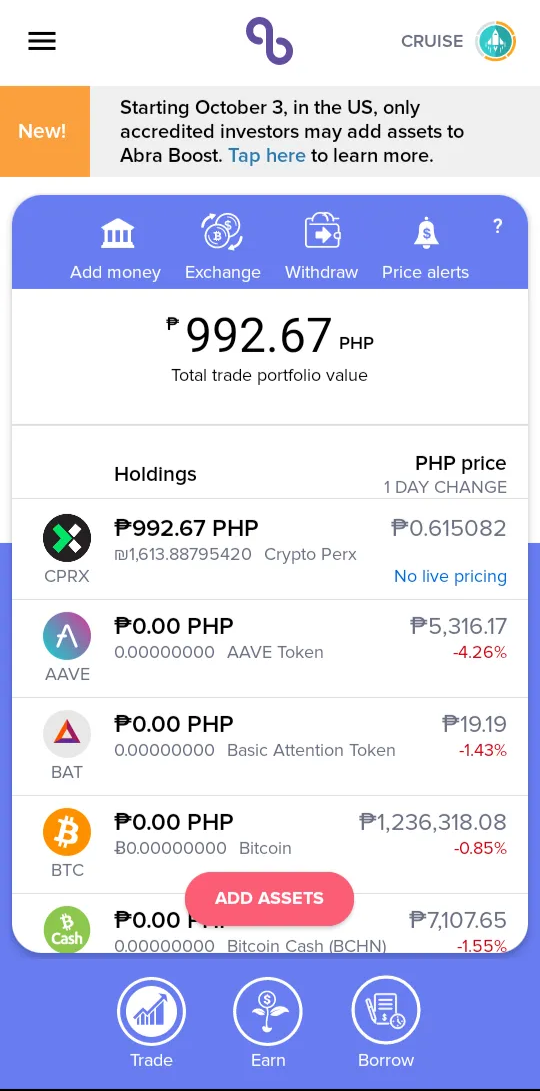This screenshot has width=540, height=1091.
Task: Tap the Add money bank icon
Action: 117,232
